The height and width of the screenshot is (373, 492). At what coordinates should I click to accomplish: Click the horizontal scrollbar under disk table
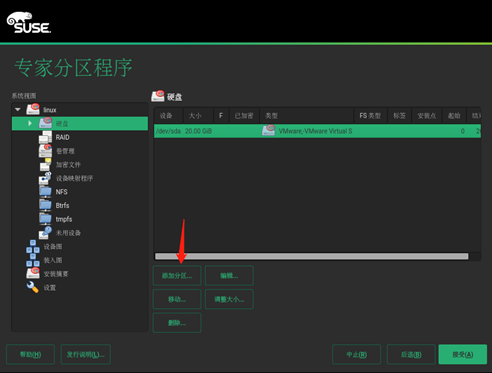[312, 256]
